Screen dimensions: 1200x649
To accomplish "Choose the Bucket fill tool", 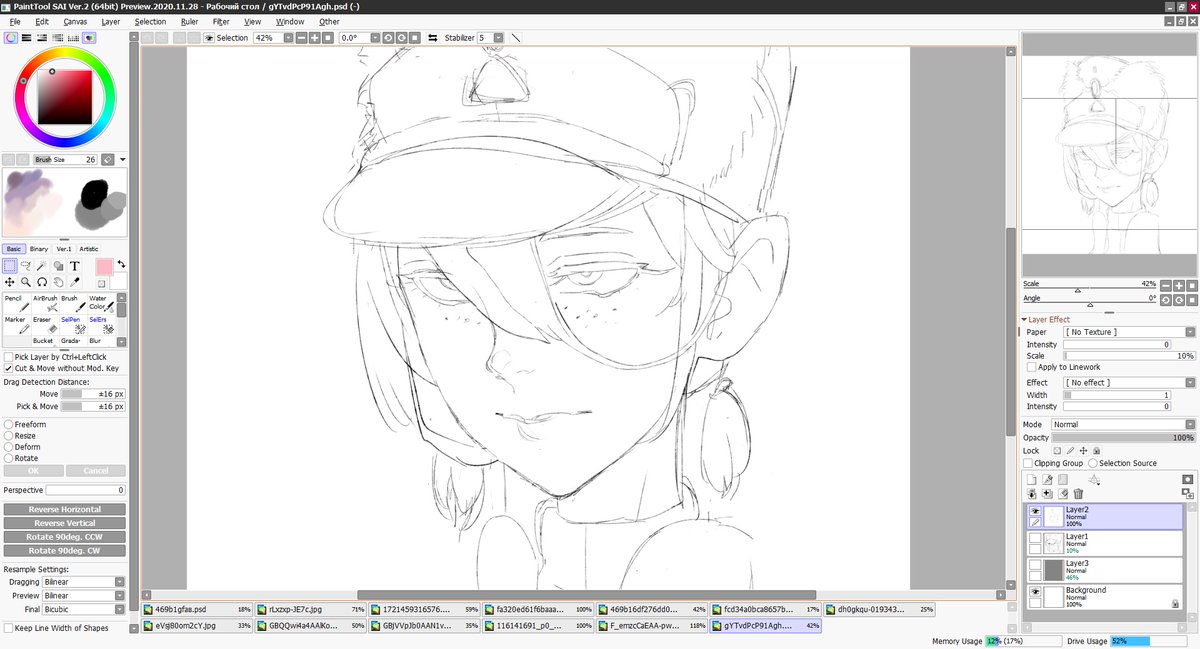I will [x=45, y=342].
